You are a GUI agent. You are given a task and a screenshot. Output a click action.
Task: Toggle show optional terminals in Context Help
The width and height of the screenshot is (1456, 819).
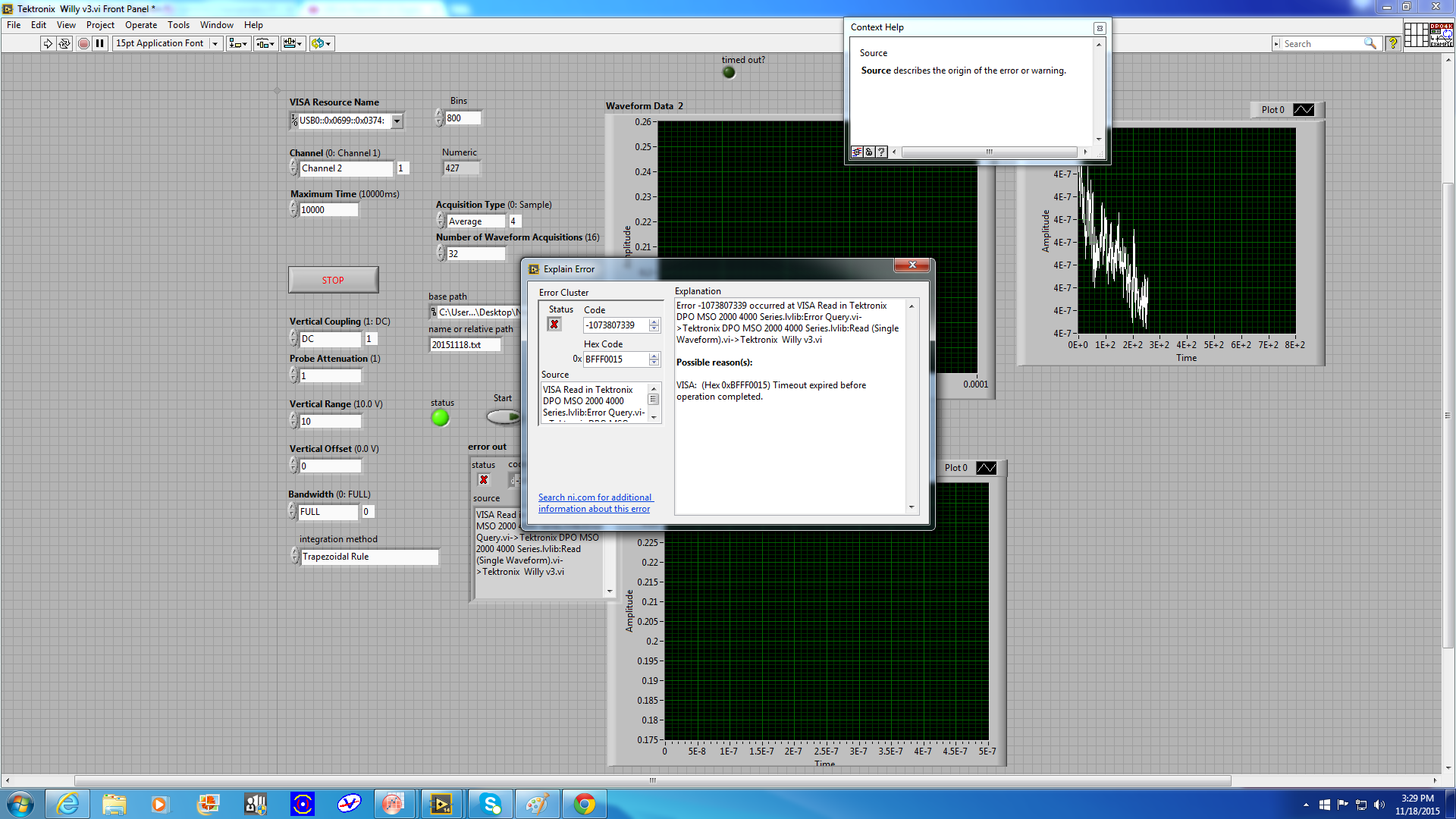click(x=857, y=152)
